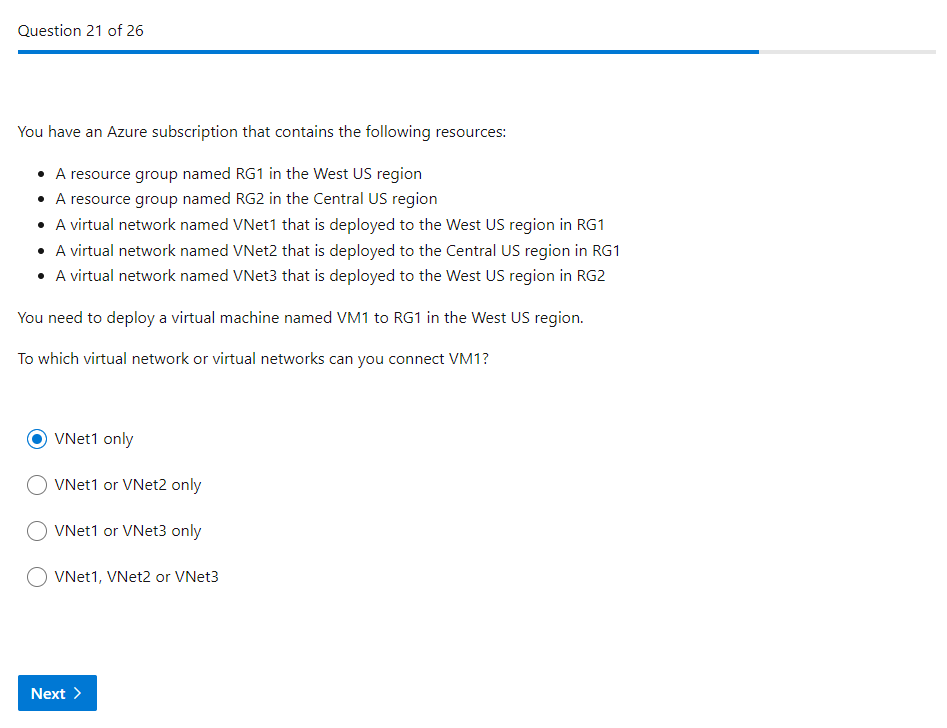
Task: Click the "To which virtual network" question text
Action: 253,359
